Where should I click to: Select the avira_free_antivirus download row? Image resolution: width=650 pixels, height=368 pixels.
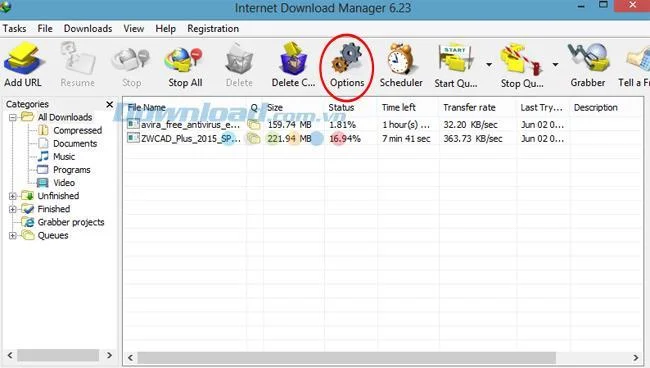[x=383, y=124]
